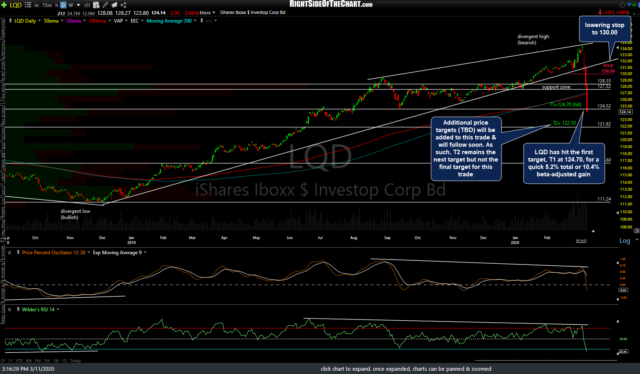
Task: Click the studies template icon in toolbar
Action: (x=96, y=5)
